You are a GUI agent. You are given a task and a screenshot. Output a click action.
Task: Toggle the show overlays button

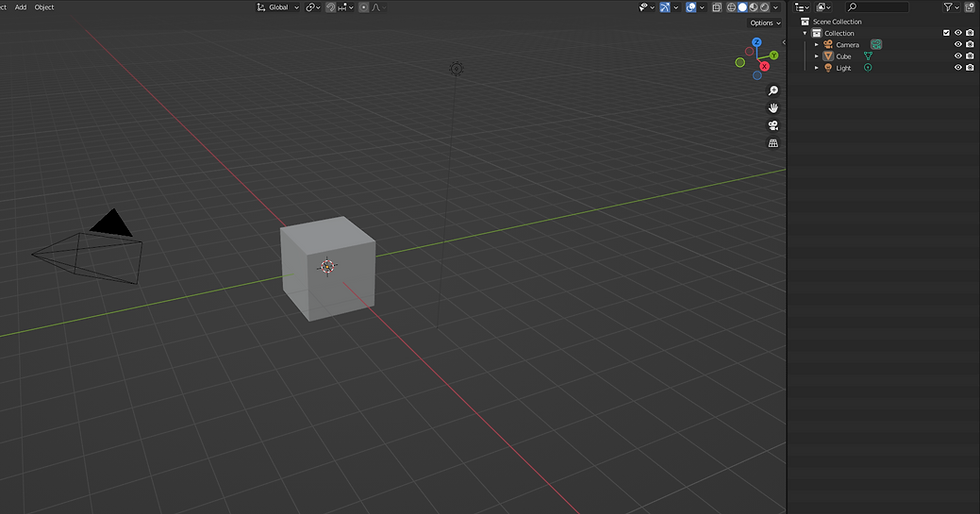point(691,8)
